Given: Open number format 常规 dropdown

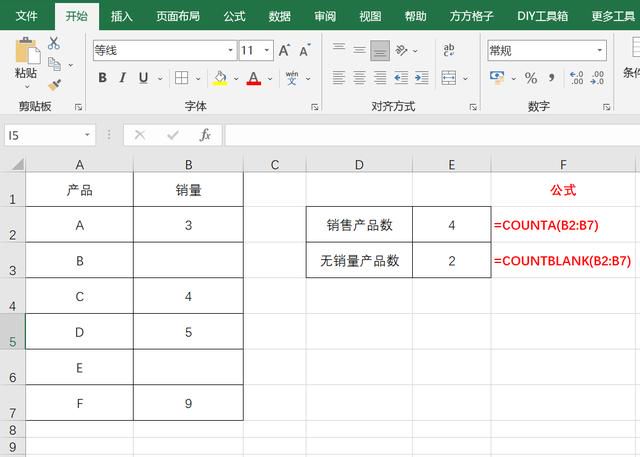Looking at the screenshot, I should click(x=600, y=51).
